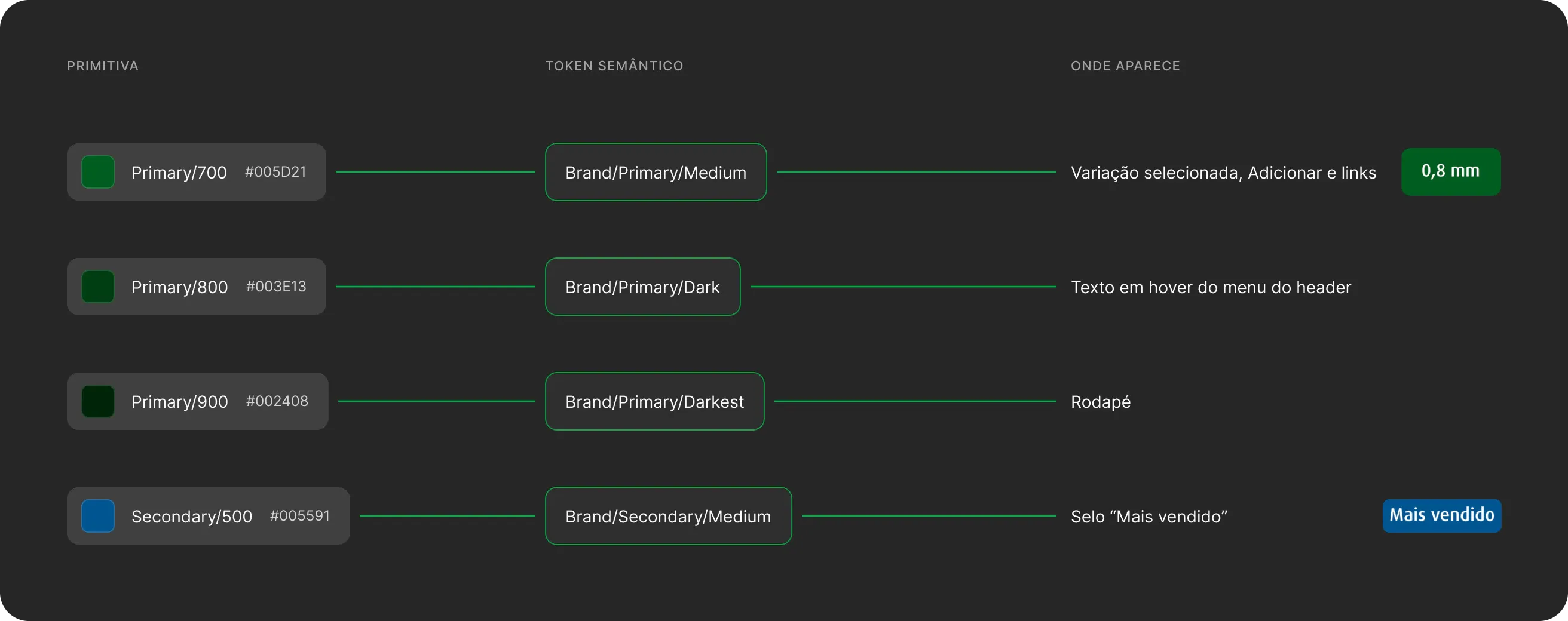Click the Primary/700 green color swatch
1568x621 pixels.
[98, 172]
